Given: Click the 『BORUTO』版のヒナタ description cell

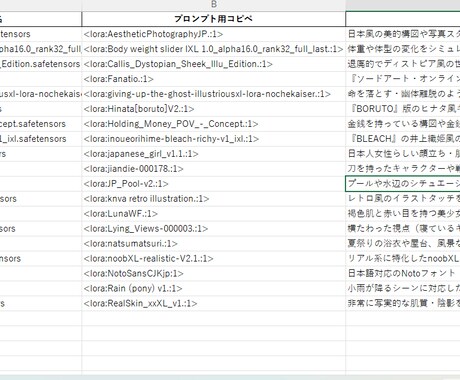Looking at the screenshot, I should 403,109.
